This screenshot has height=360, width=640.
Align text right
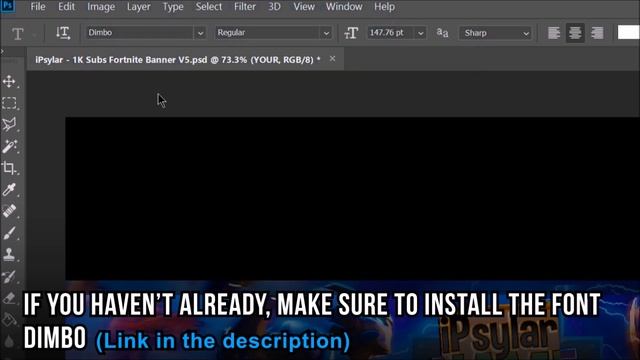(597, 33)
